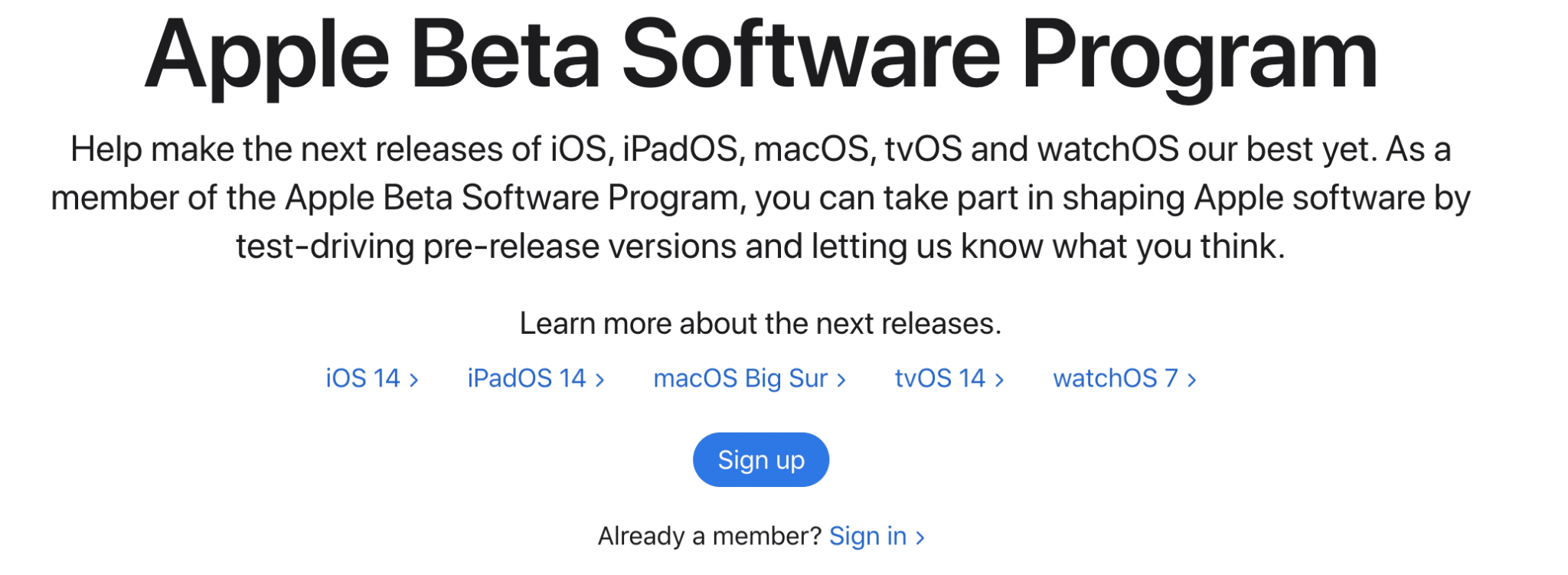Click the 'Already a member?' text
Image resolution: width=1568 pixels, height=575 pixels.
tap(709, 536)
